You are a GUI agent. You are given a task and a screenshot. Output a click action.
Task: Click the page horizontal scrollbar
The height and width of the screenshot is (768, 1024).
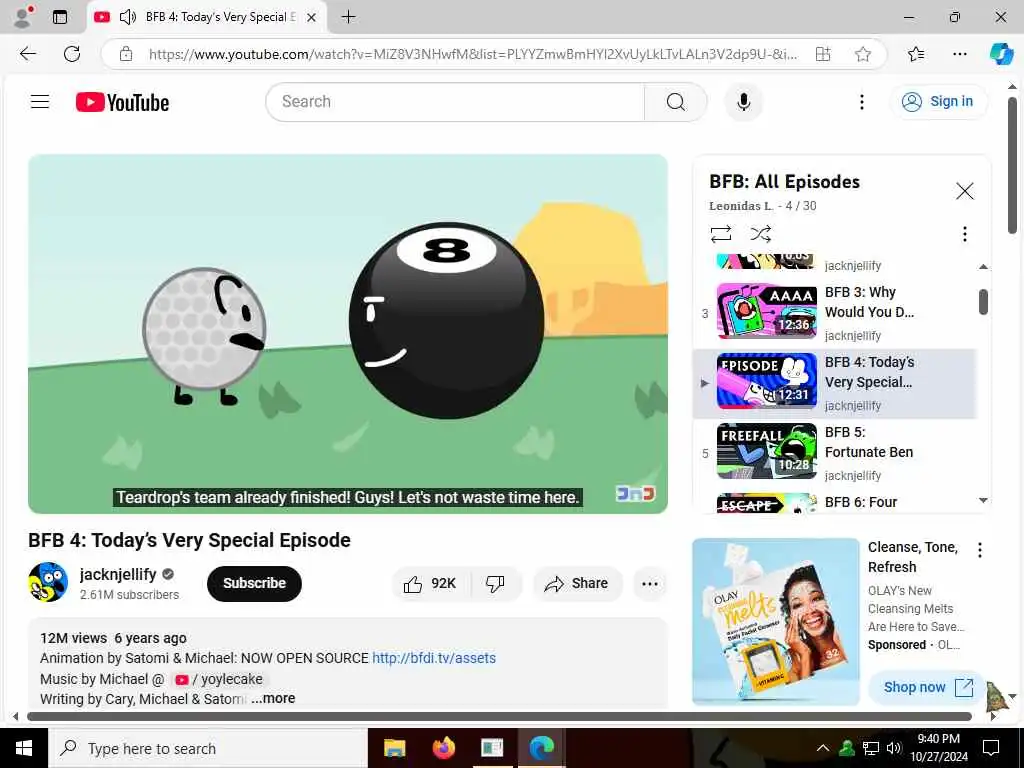[499, 716]
